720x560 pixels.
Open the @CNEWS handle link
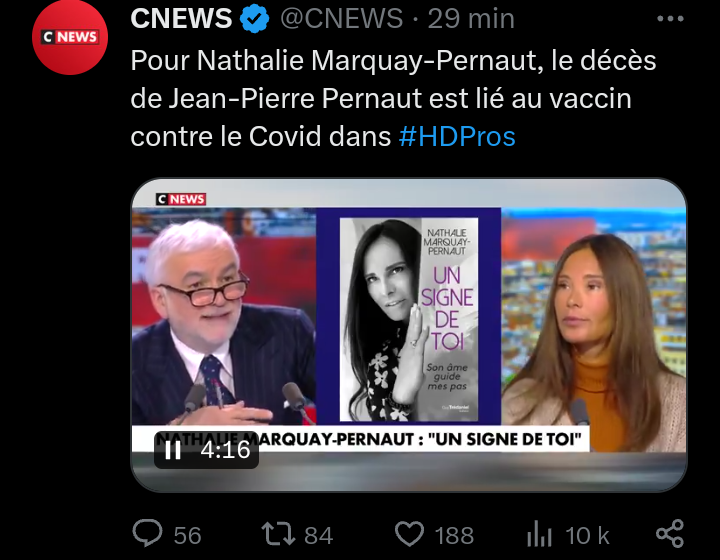pyautogui.click(x=342, y=18)
